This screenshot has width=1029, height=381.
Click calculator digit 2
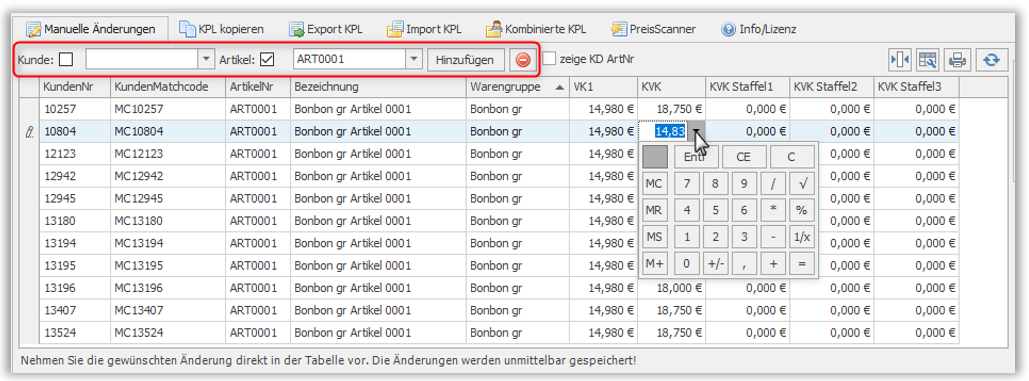click(715, 237)
